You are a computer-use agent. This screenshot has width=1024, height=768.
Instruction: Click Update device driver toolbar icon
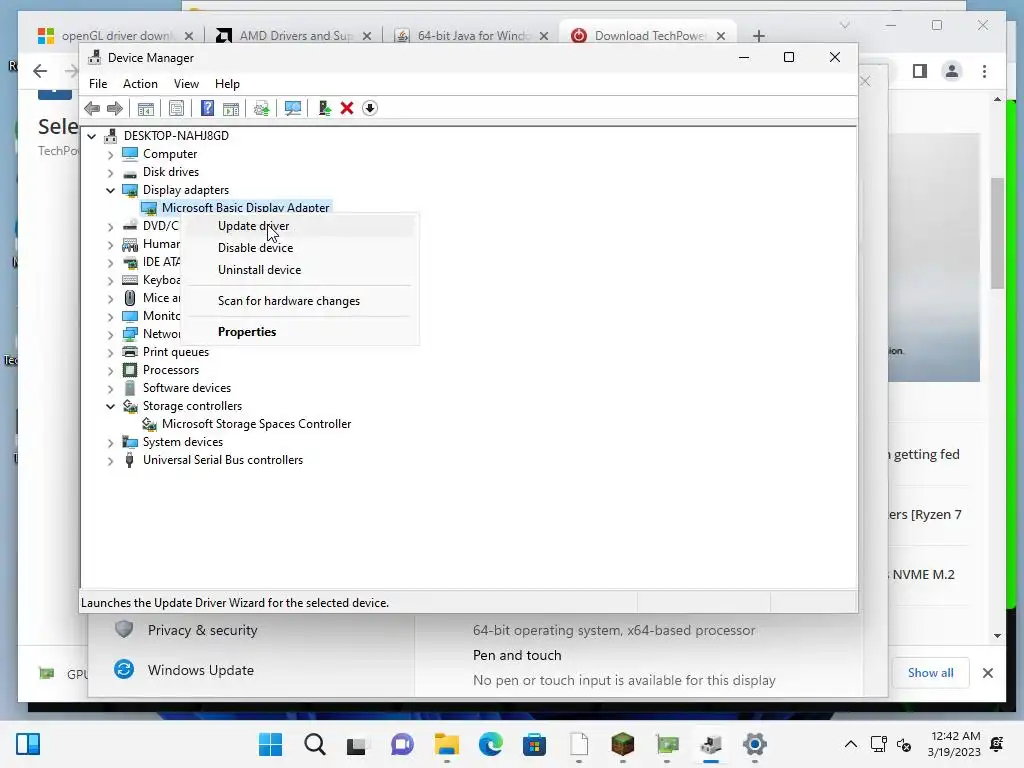tap(261, 108)
